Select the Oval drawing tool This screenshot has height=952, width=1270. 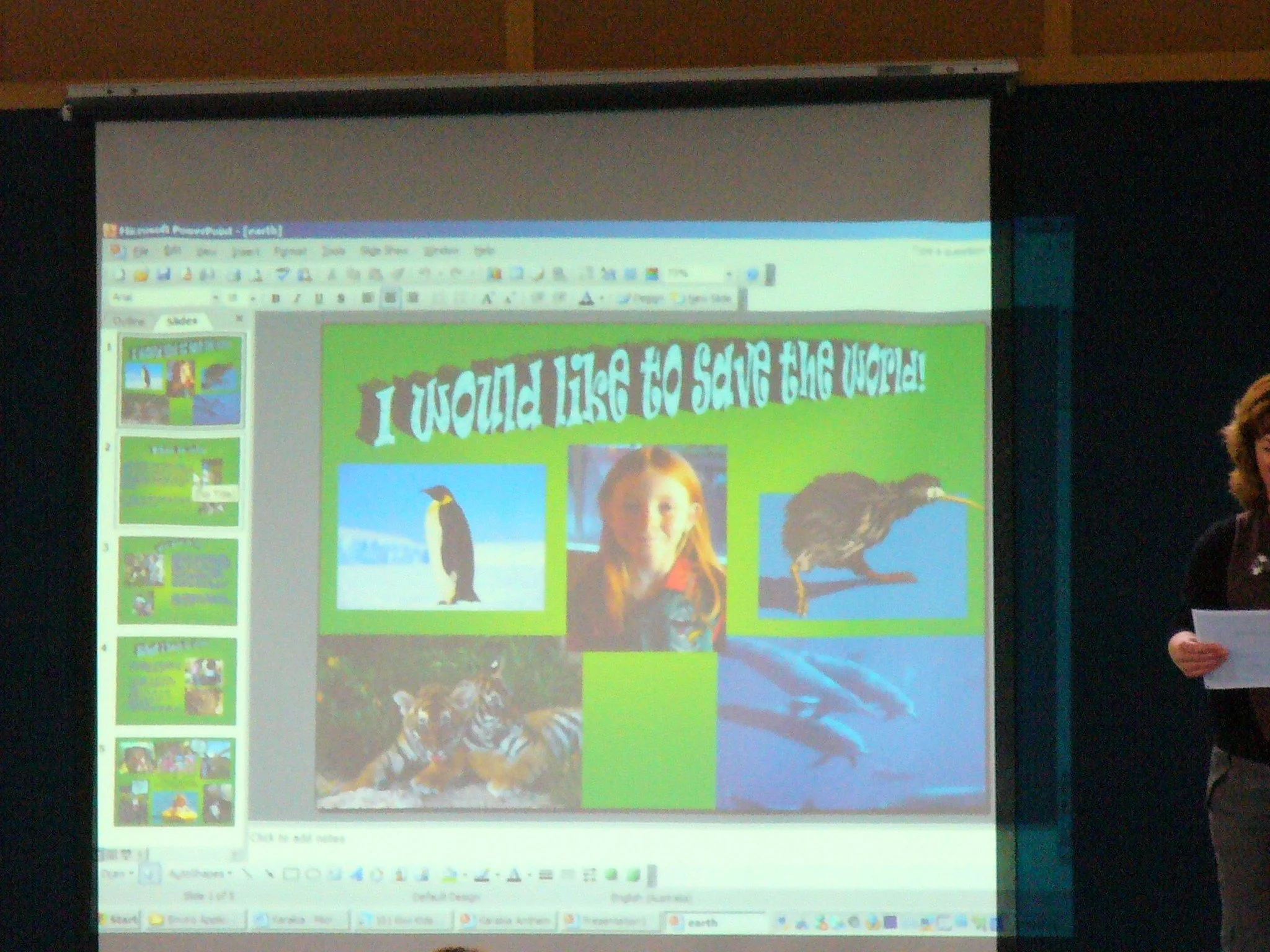click(313, 875)
